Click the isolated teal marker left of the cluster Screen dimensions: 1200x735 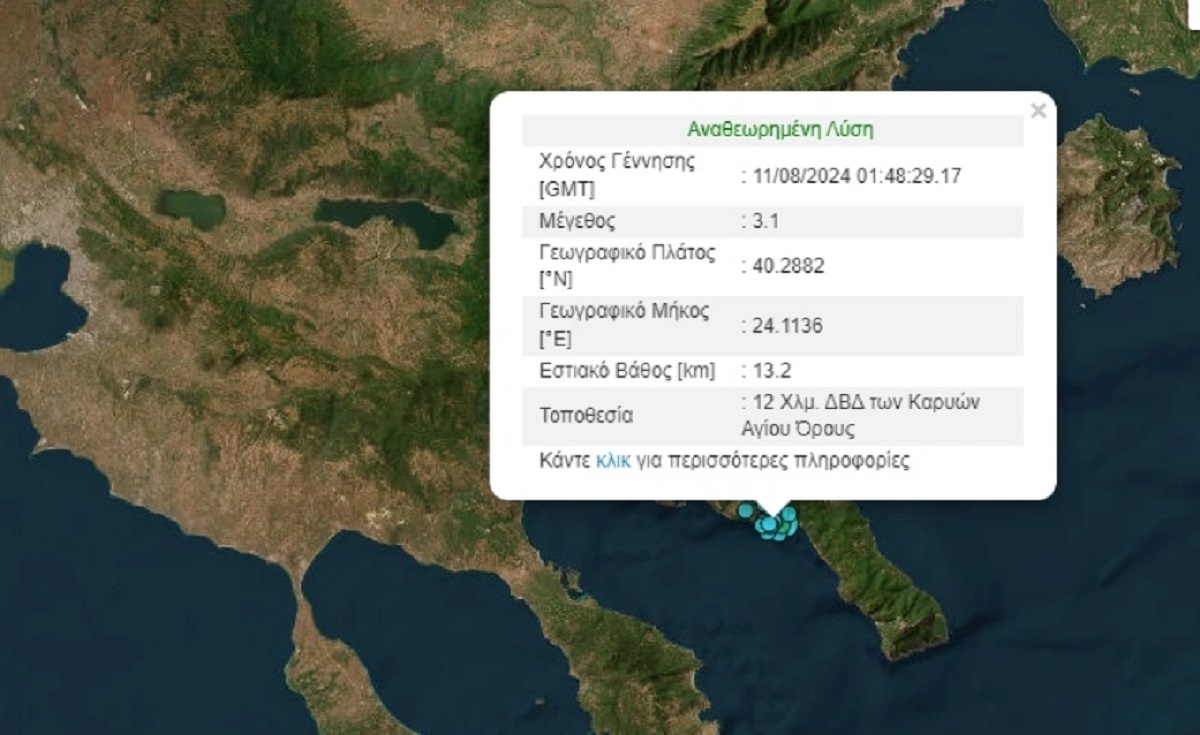(745, 510)
